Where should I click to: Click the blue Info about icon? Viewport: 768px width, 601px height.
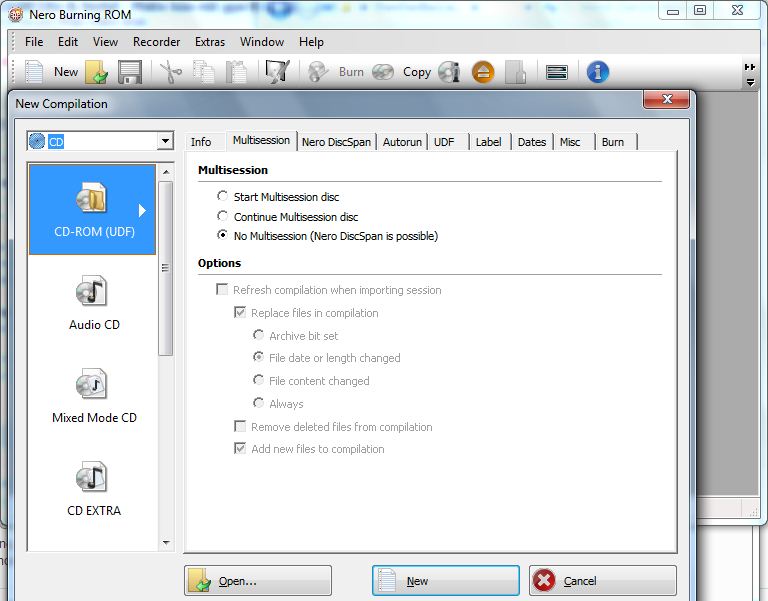(598, 72)
